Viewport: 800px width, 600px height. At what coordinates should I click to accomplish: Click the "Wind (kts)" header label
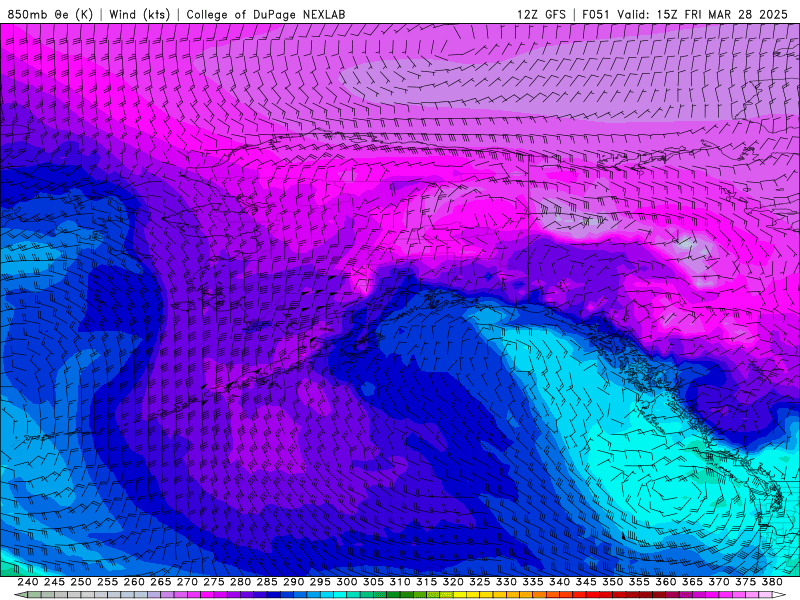(140, 14)
